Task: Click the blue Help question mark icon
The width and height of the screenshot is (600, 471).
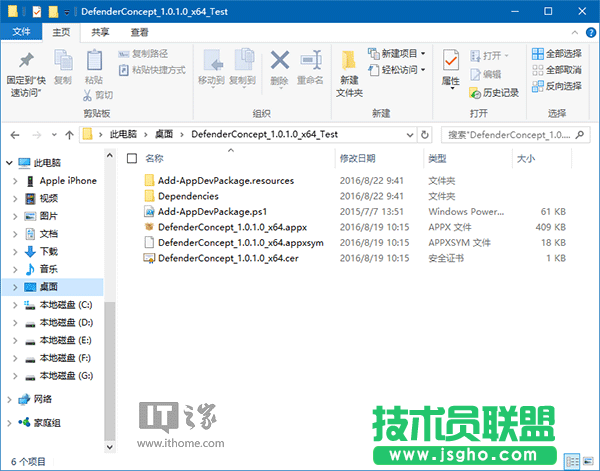Action: 591,33
